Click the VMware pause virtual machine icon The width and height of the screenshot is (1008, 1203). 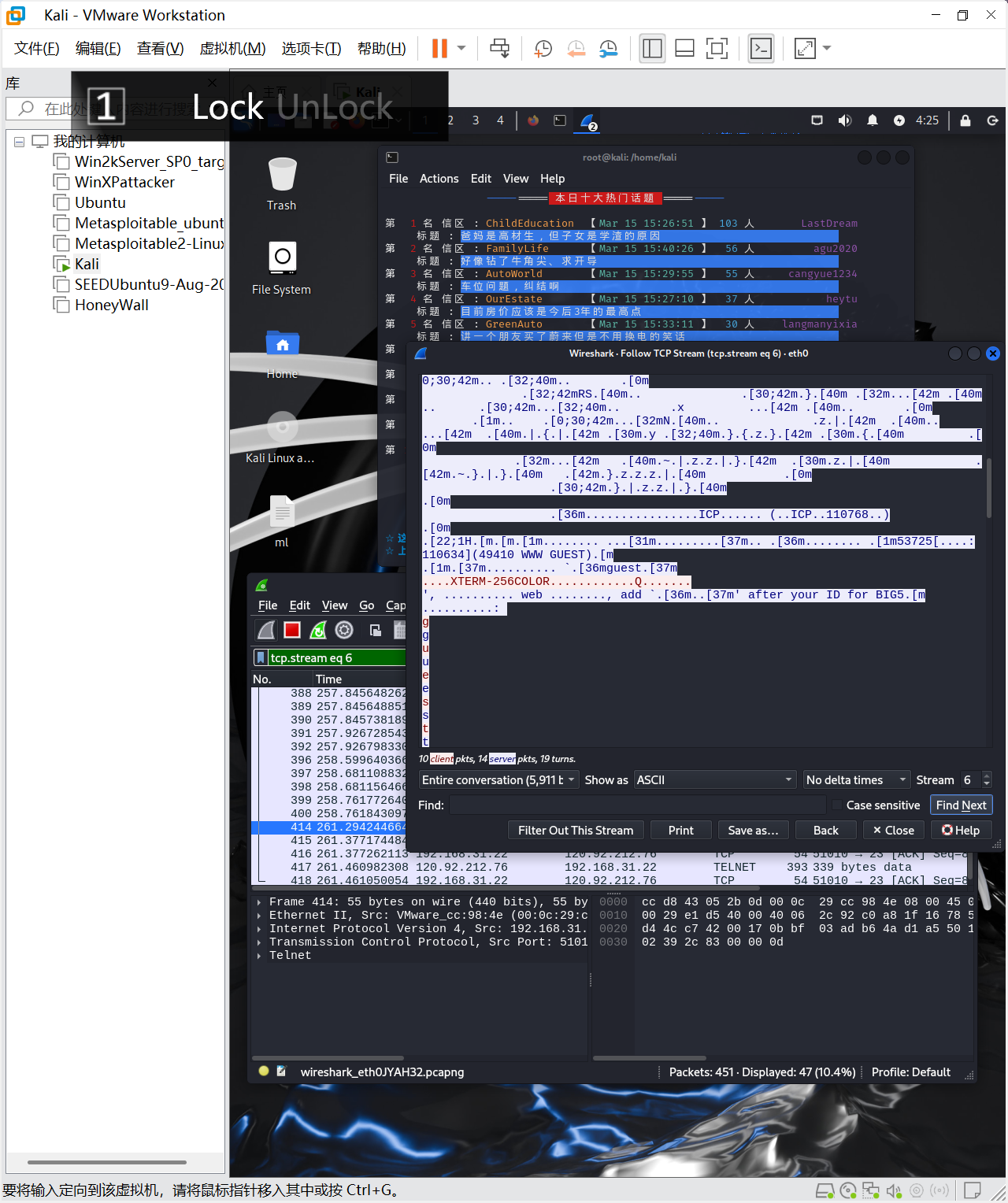point(439,48)
